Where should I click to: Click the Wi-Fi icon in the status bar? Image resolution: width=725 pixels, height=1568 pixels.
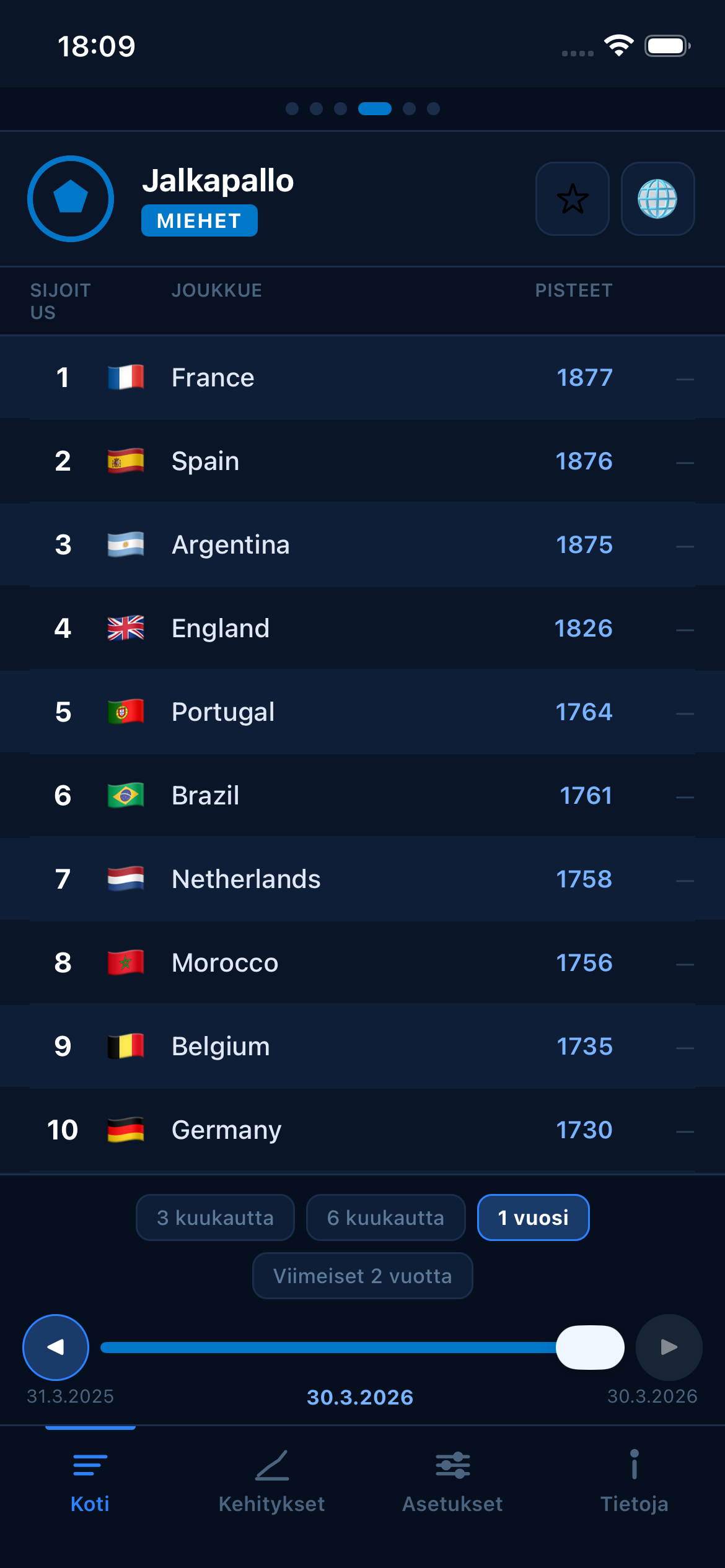pos(617,45)
